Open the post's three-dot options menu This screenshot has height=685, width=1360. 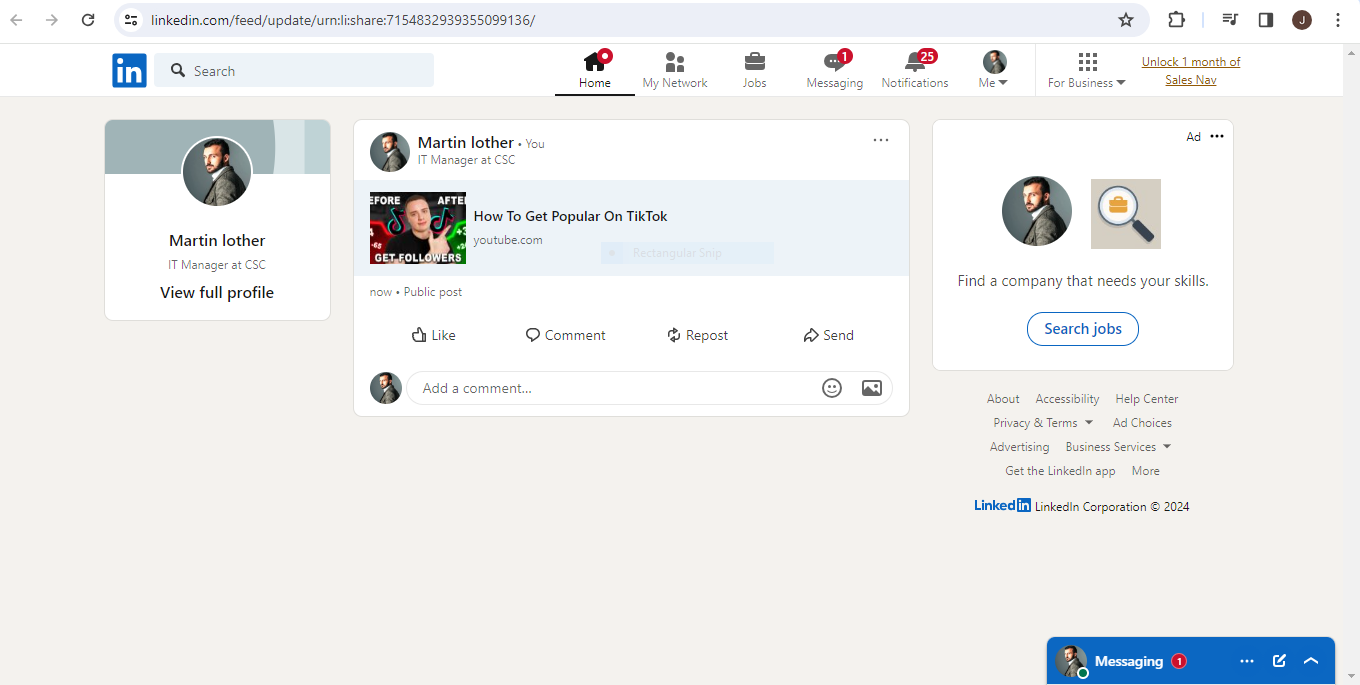point(881,140)
